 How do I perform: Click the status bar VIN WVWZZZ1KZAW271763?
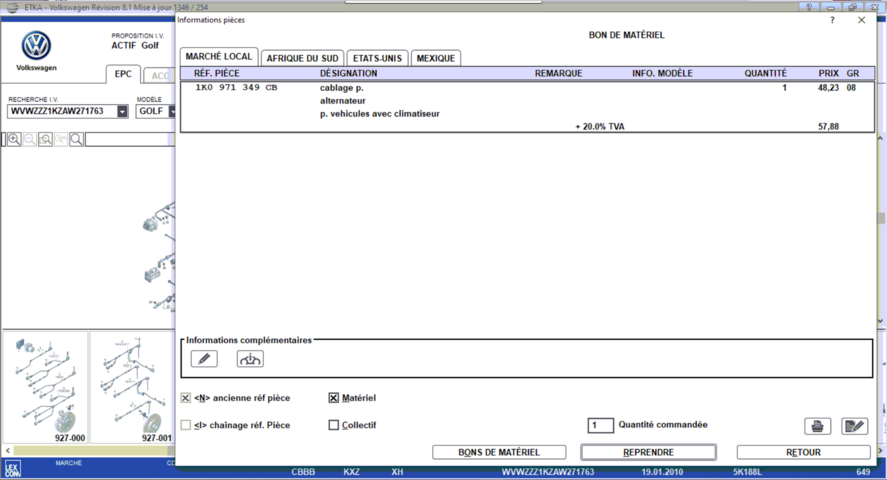(548, 472)
